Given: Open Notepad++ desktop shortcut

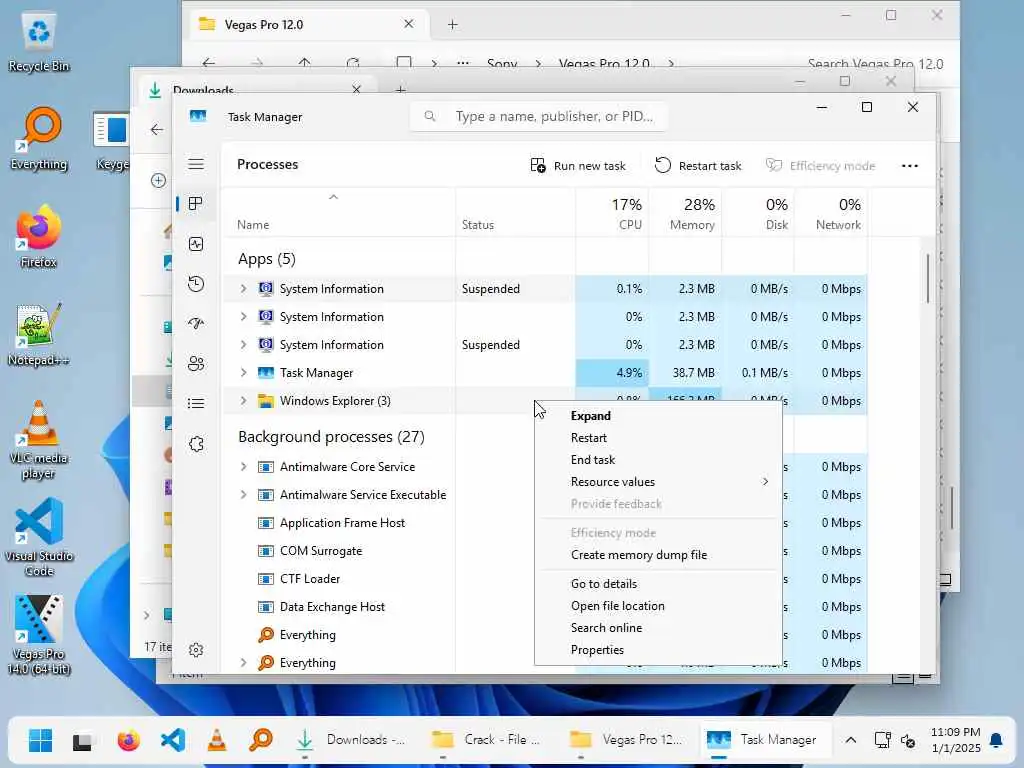Looking at the screenshot, I should click(39, 334).
